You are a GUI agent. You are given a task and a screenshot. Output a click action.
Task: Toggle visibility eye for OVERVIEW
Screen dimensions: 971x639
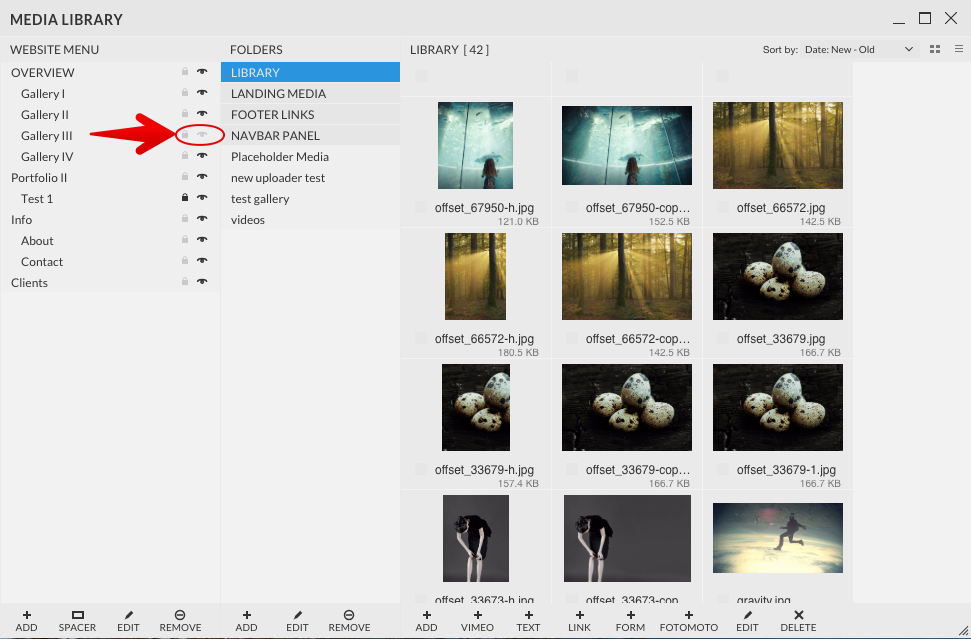[x=202, y=72]
